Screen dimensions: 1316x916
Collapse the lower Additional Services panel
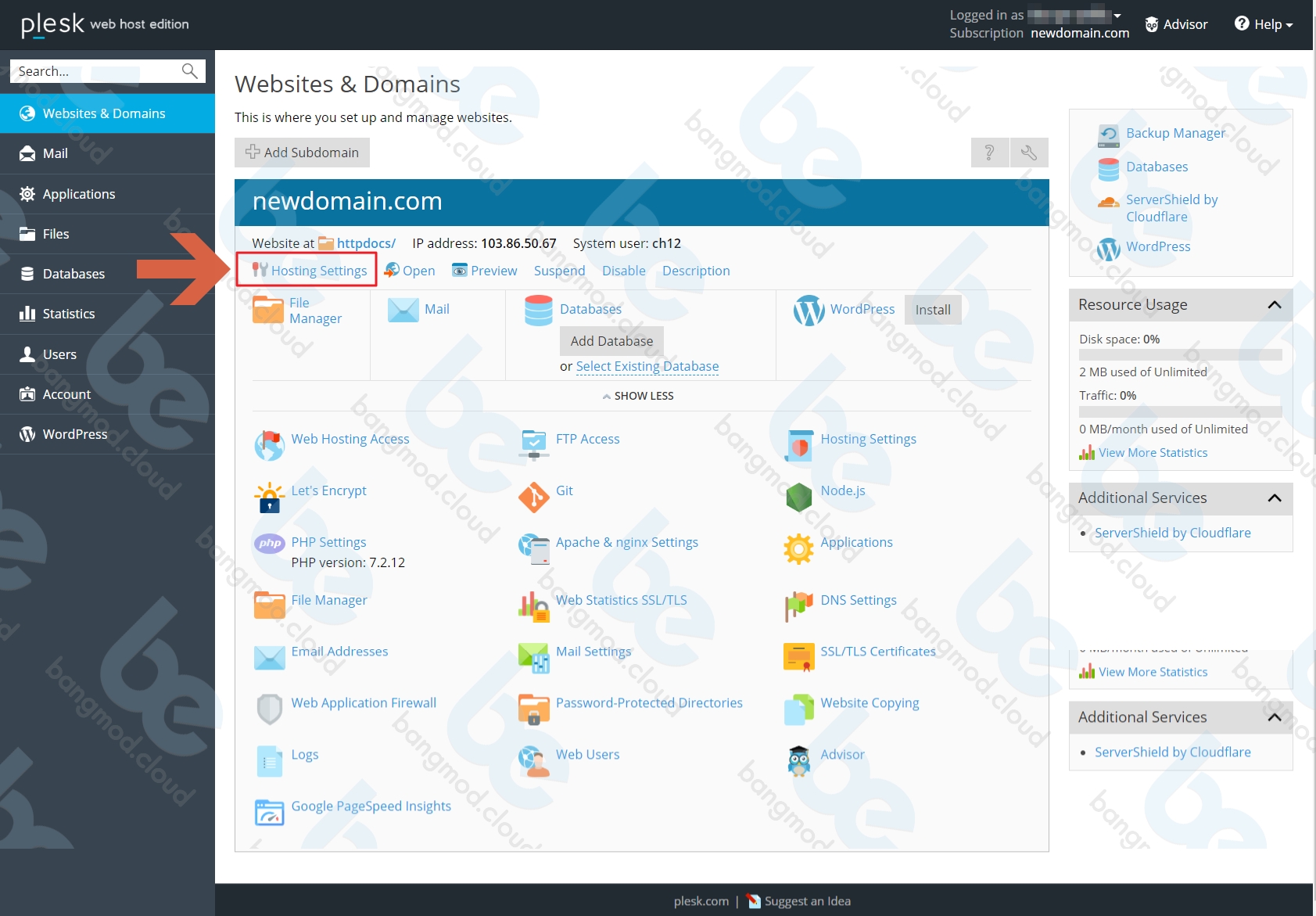1275,717
